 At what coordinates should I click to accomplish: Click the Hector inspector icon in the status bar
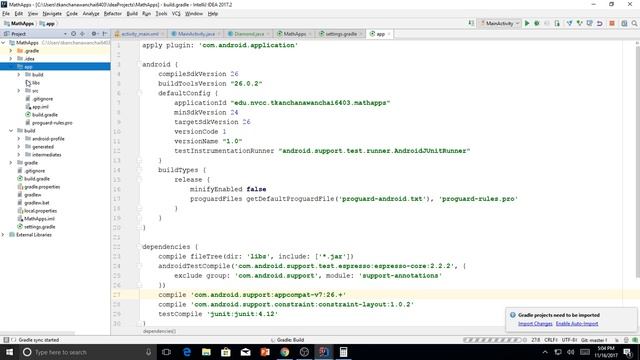point(626,340)
